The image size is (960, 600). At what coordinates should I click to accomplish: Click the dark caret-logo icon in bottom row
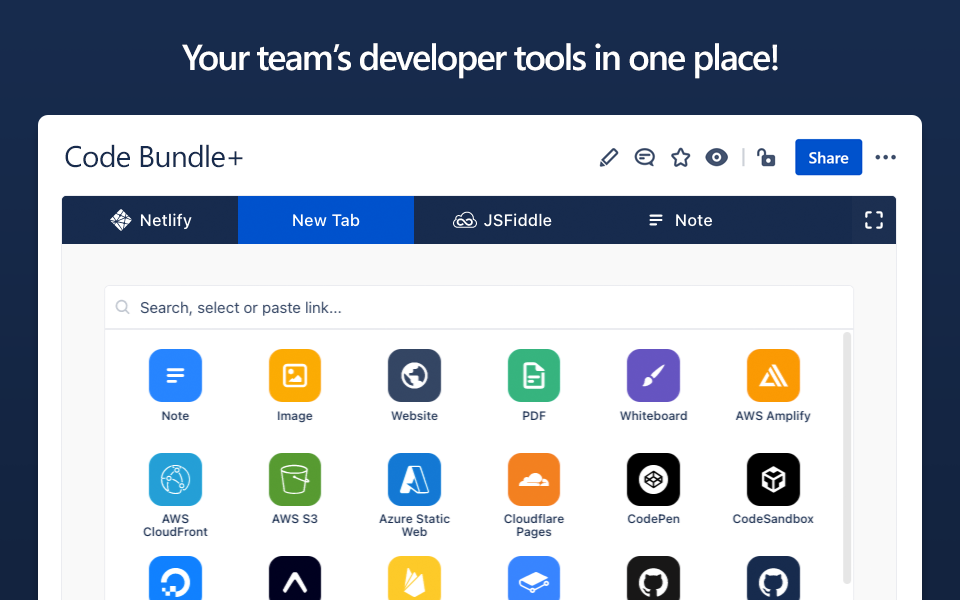pyautogui.click(x=294, y=578)
